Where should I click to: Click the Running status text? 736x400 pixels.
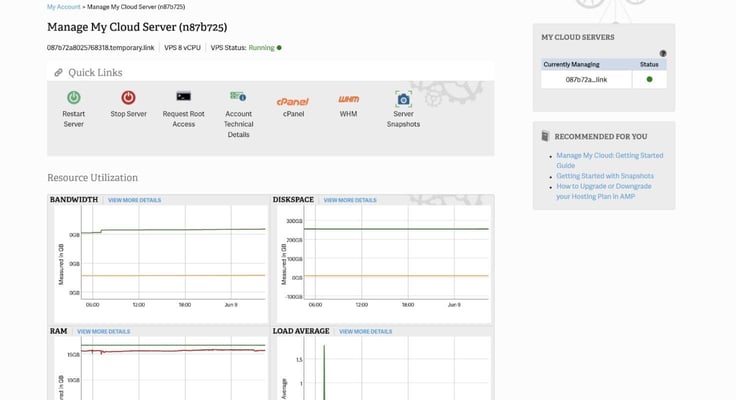click(261, 47)
